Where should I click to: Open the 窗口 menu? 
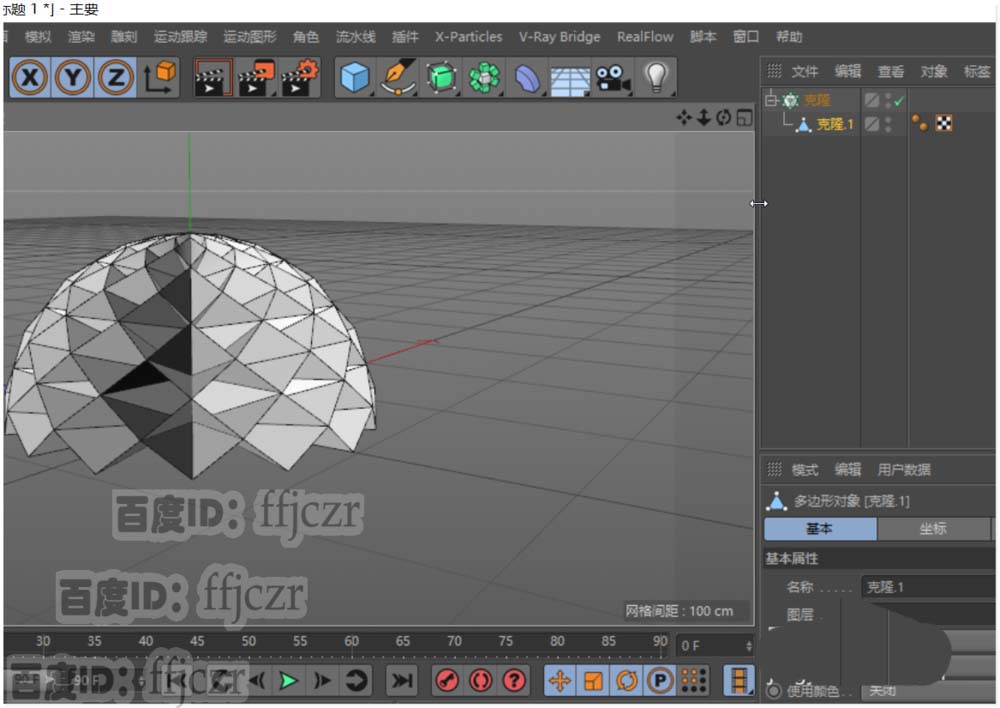746,37
